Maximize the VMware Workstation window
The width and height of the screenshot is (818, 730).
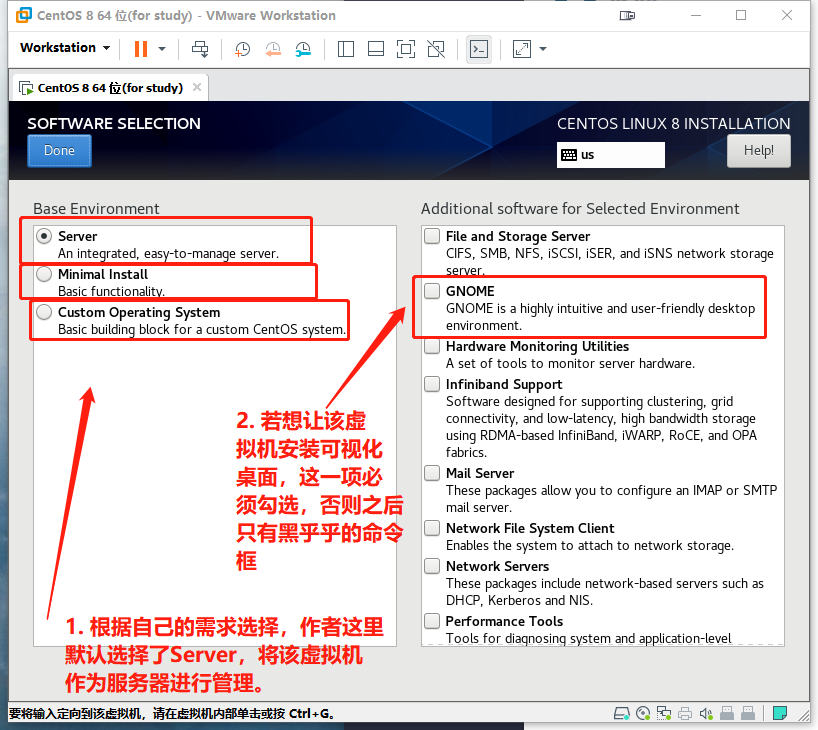coord(741,15)
